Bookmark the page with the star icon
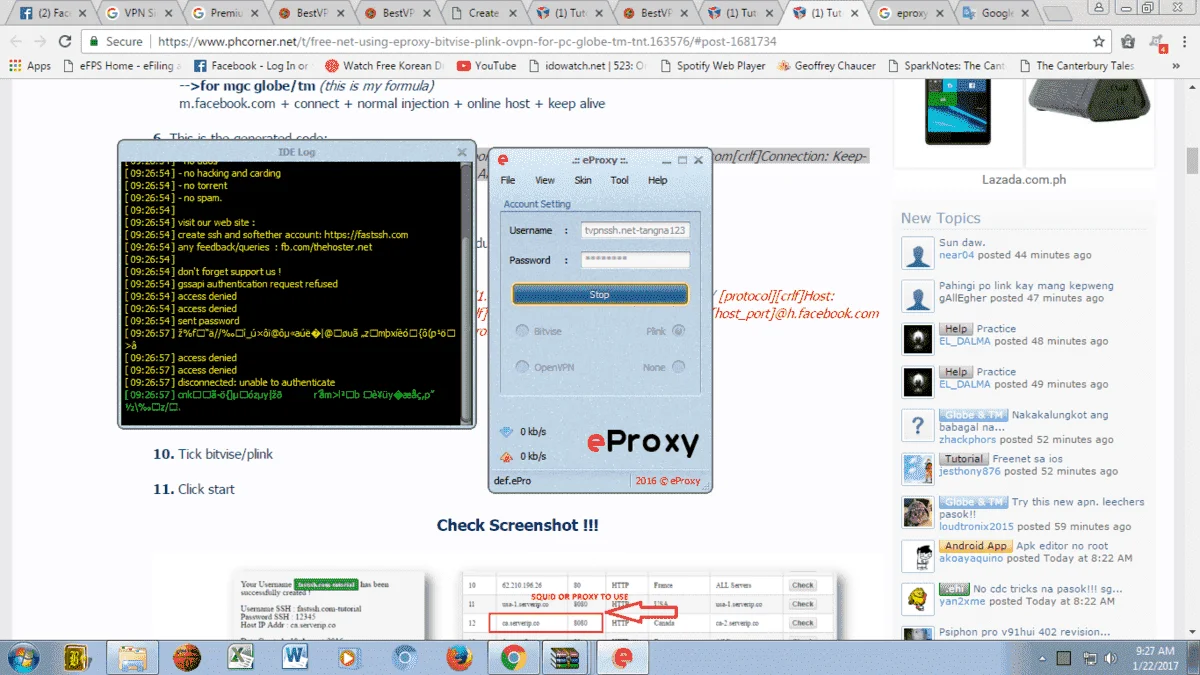Image resolution: width=1200 pixels, height=675 pixels. tap(1099, 42)
